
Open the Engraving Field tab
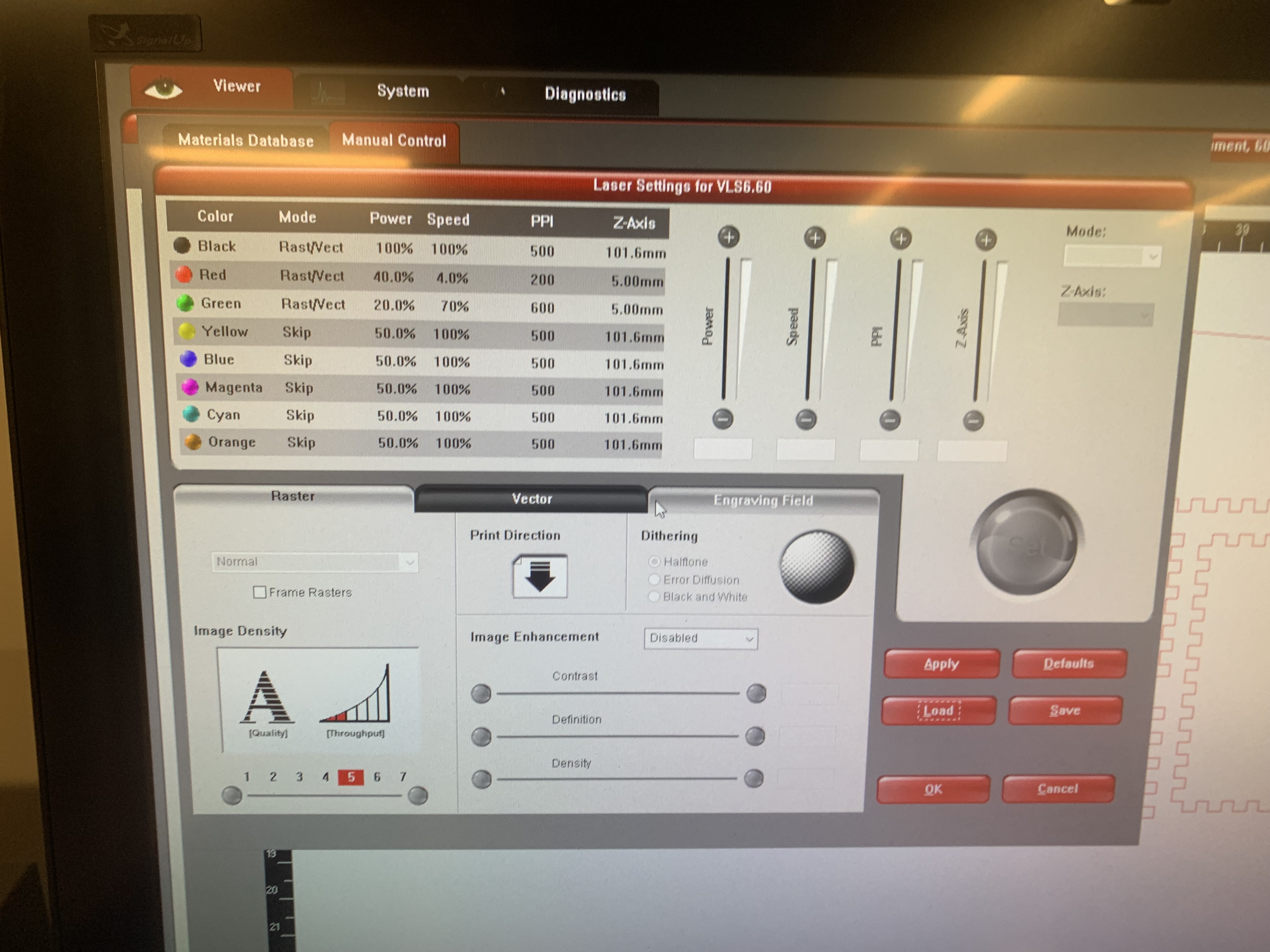coord(763,500)
